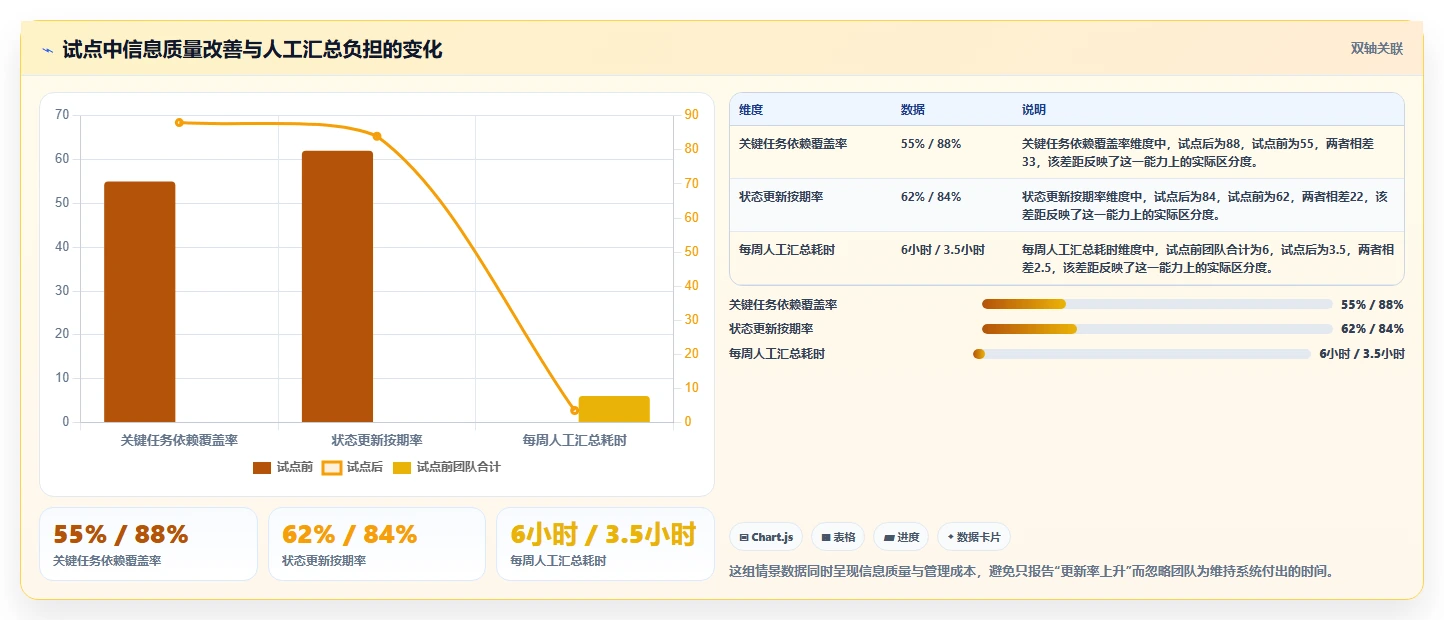Click the 6小时 / 3.5小时 table cell
Image resolution: width=1444 pixels, height=620 pixels.
[x=943, y=250]
